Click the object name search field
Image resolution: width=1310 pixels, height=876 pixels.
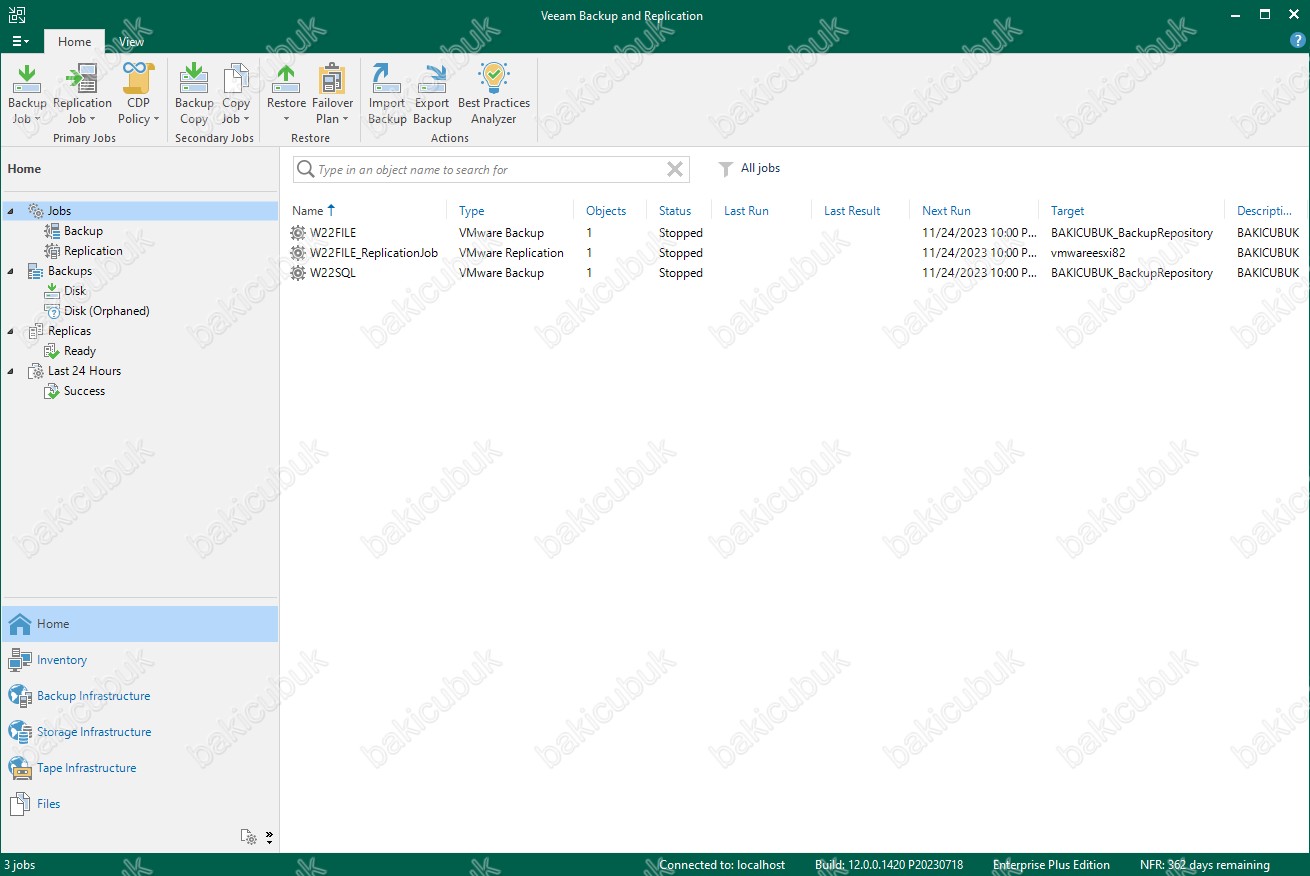(x=490, y=170)
